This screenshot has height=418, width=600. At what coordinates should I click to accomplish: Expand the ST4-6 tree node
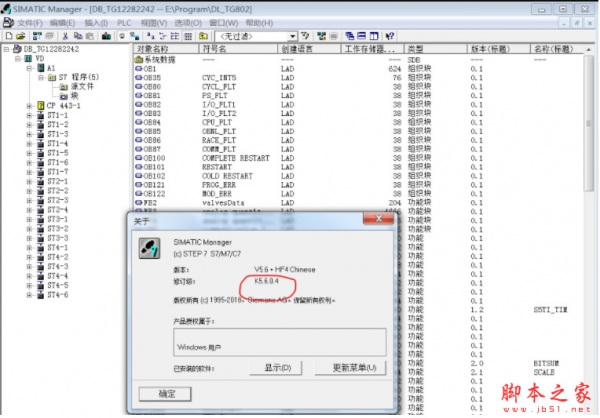pyautogui.click(x=29, y=295)
